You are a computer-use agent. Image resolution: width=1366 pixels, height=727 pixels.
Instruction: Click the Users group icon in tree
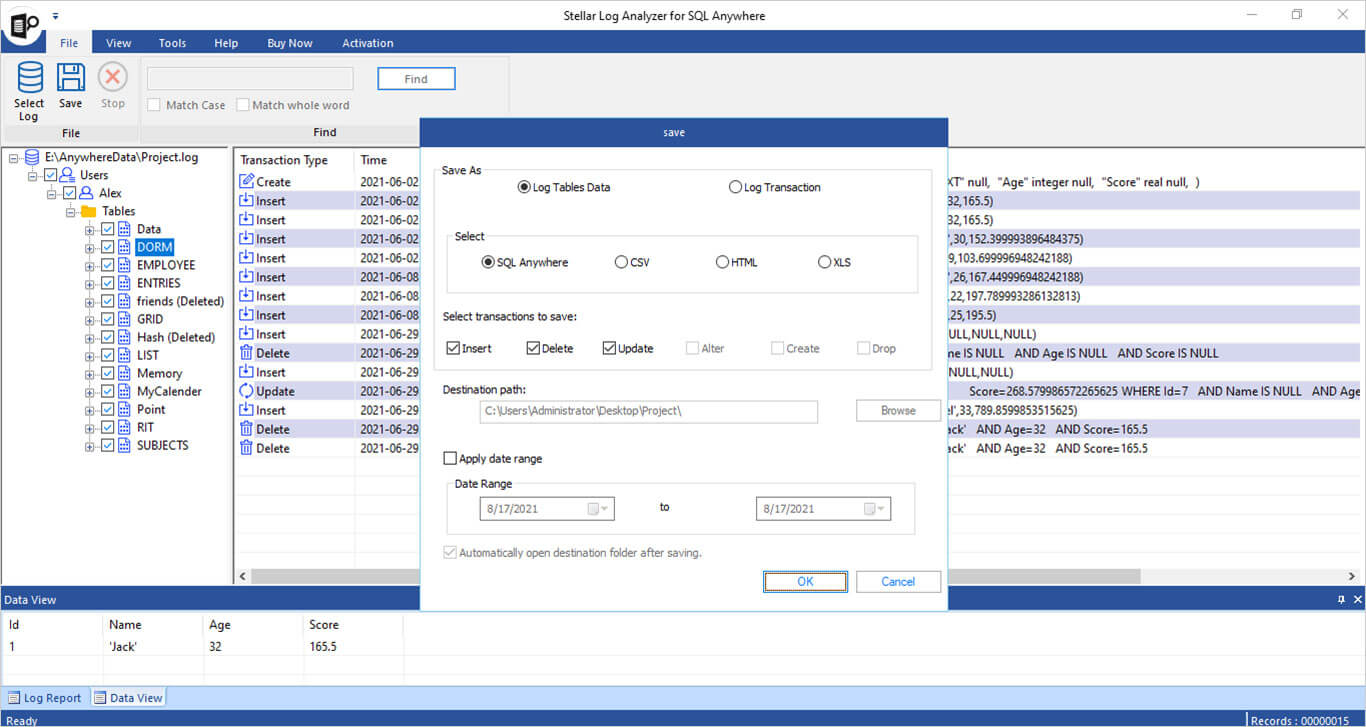pyautogui.click(x=68, y=175)
